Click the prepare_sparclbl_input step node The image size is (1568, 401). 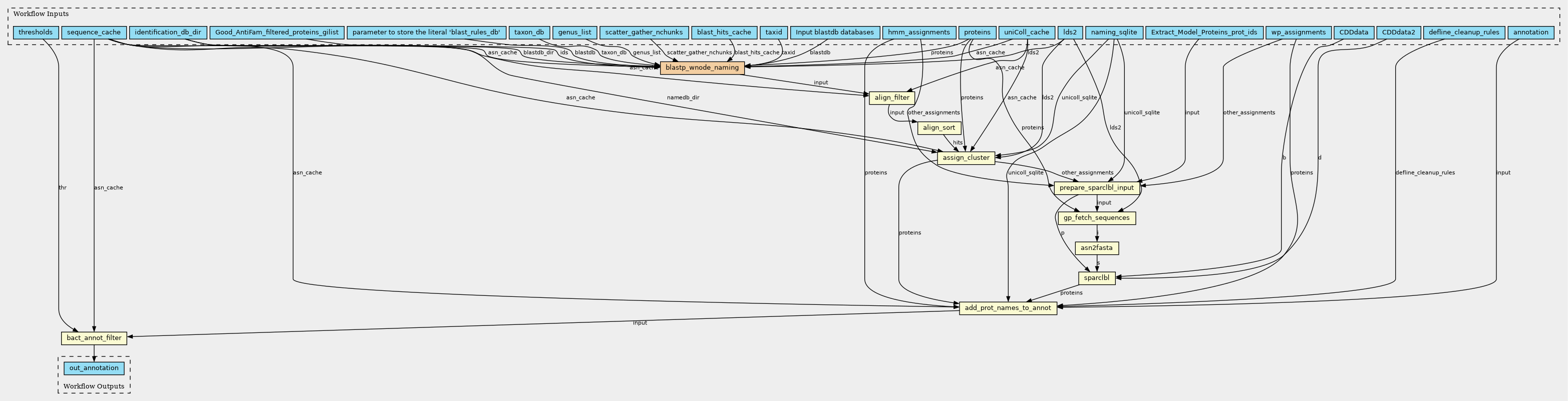1096,188
